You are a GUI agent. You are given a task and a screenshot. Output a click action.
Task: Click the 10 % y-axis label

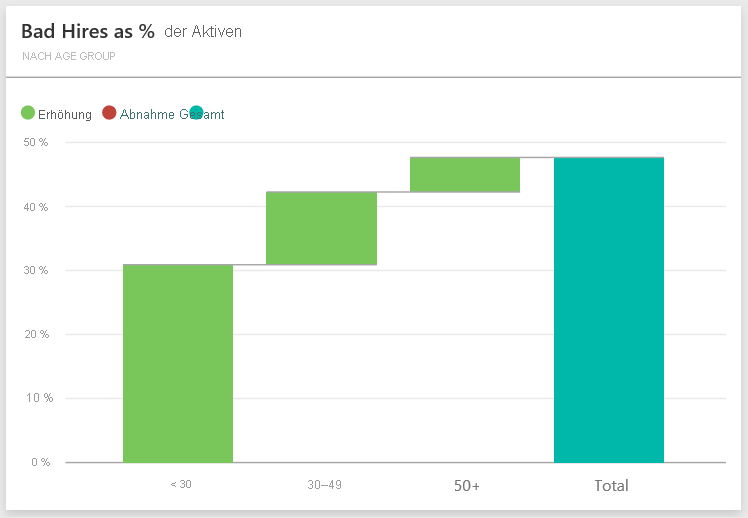pos(38,398)
